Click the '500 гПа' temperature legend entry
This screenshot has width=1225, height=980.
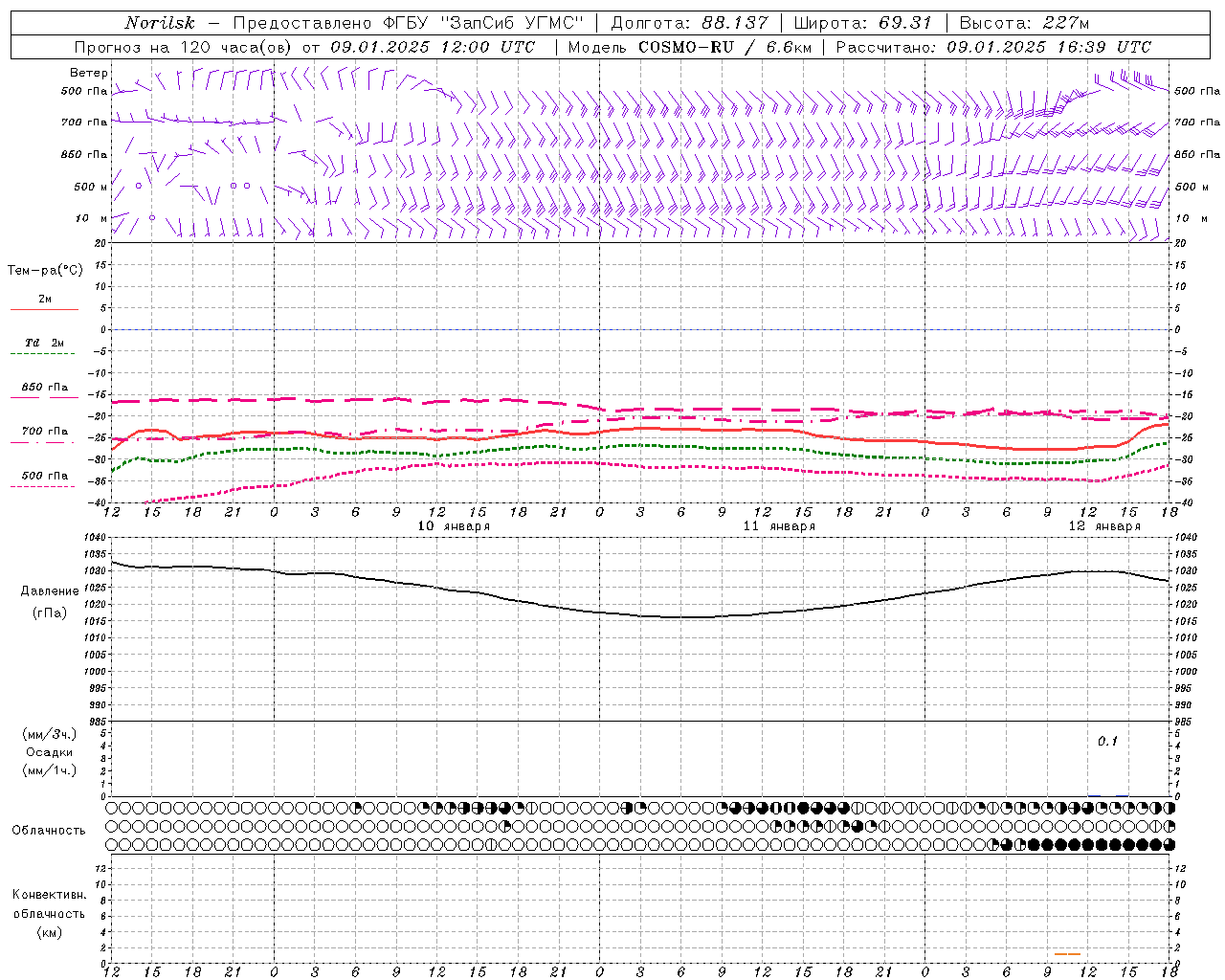[x=45, y=476]
